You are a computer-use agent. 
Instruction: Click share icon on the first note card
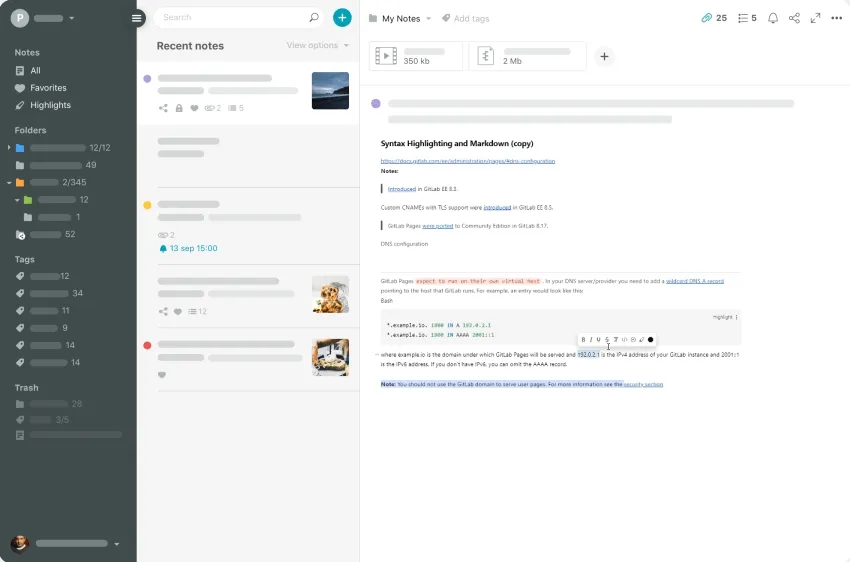(163, 108)
